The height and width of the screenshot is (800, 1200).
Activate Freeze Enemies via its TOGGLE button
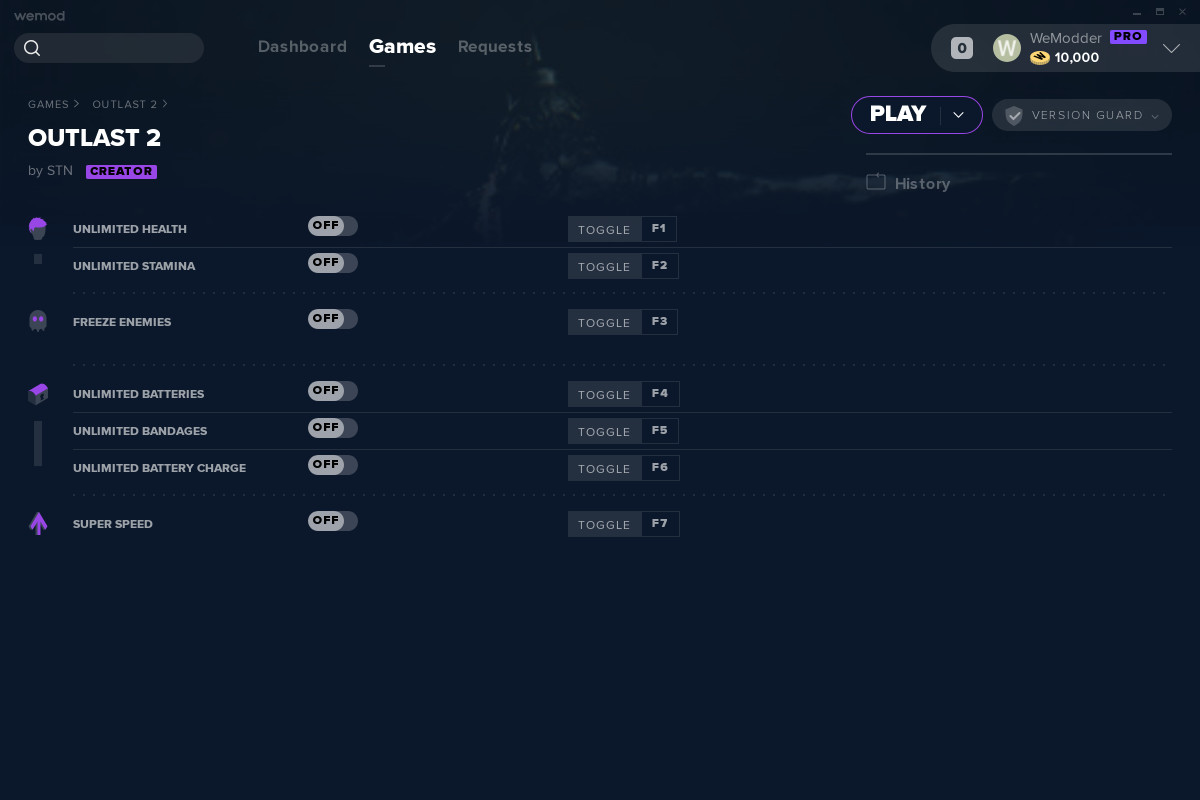(604, 322)
